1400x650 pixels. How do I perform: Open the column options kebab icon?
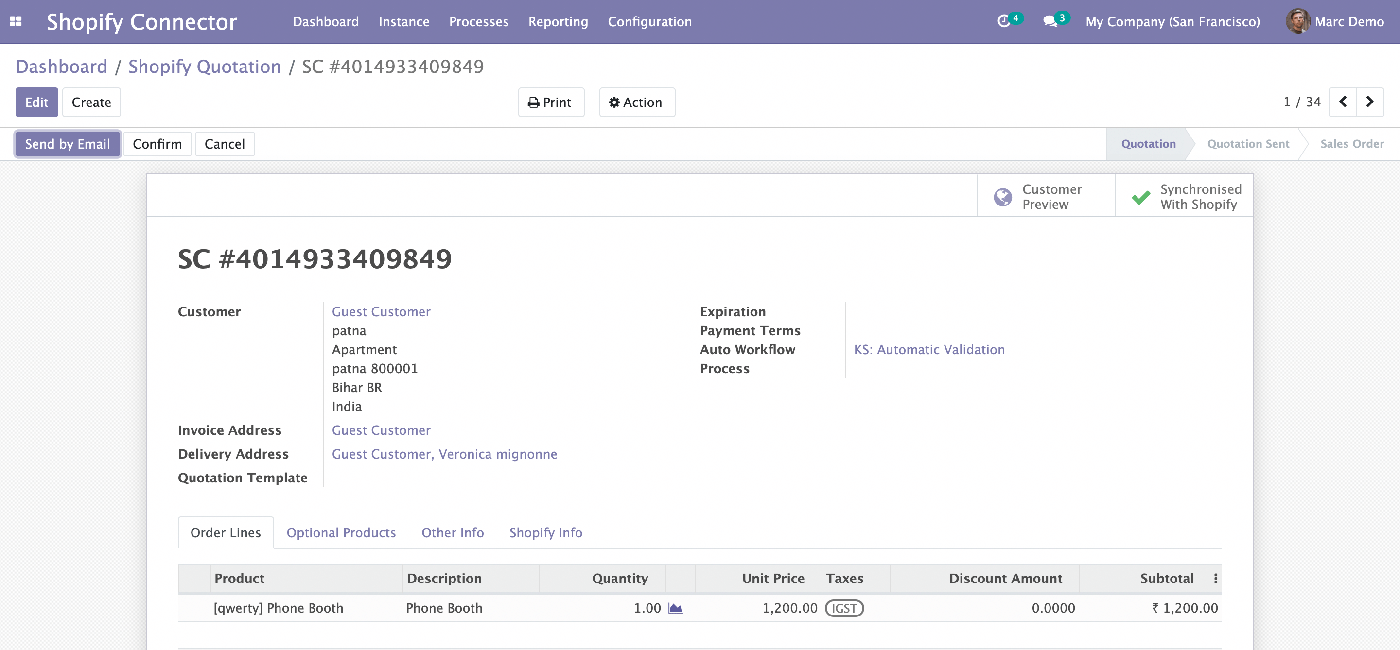coord(1216,578)
